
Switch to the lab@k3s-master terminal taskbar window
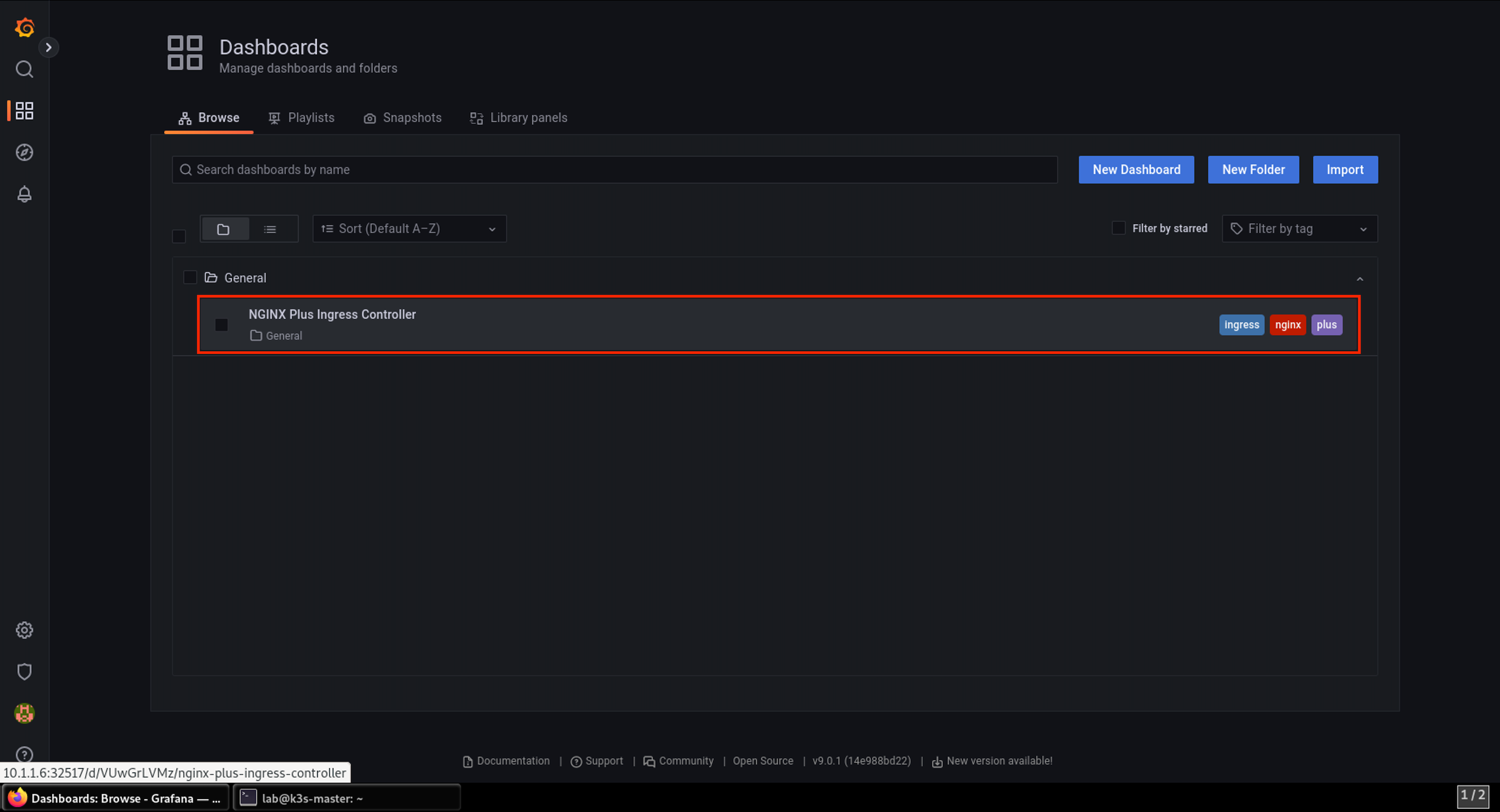(x=347, y=798)
